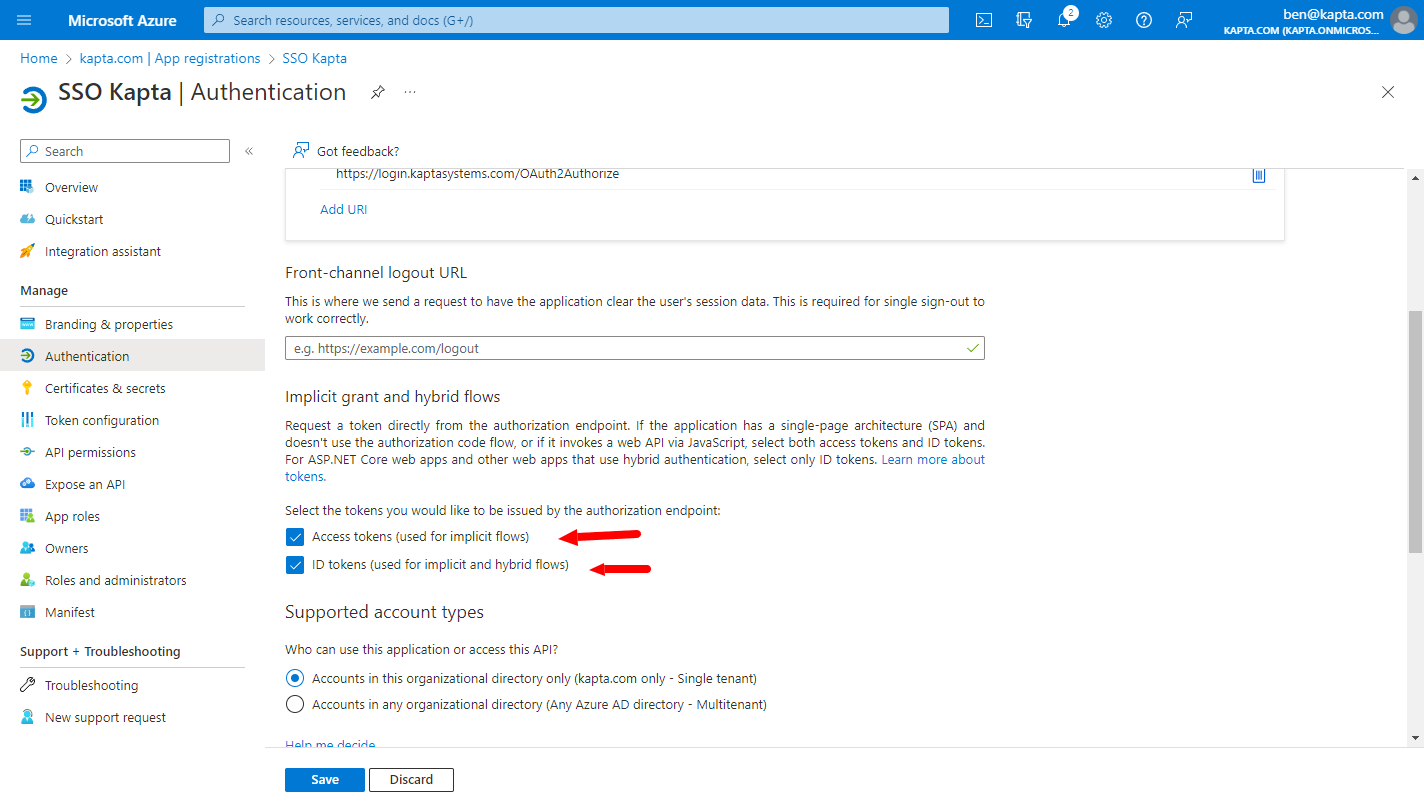Uncheck ID tokens (used for implicit and hybrid flows)

pos(295,565)
